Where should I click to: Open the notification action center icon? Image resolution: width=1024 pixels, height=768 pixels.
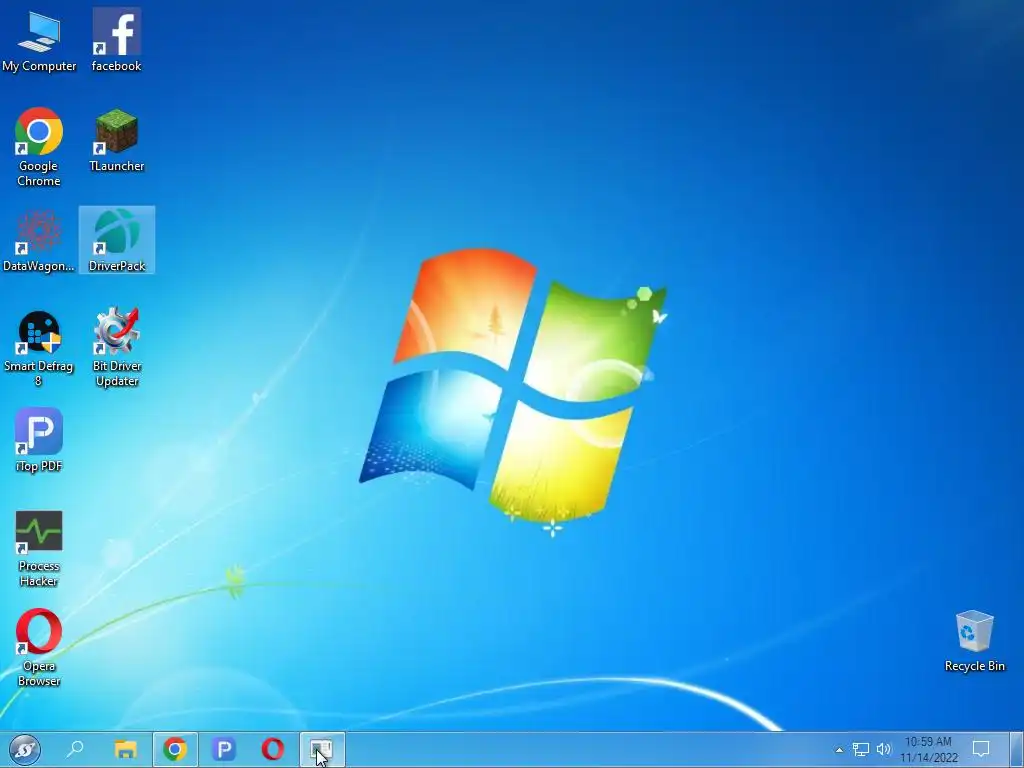tap(981, 750)
